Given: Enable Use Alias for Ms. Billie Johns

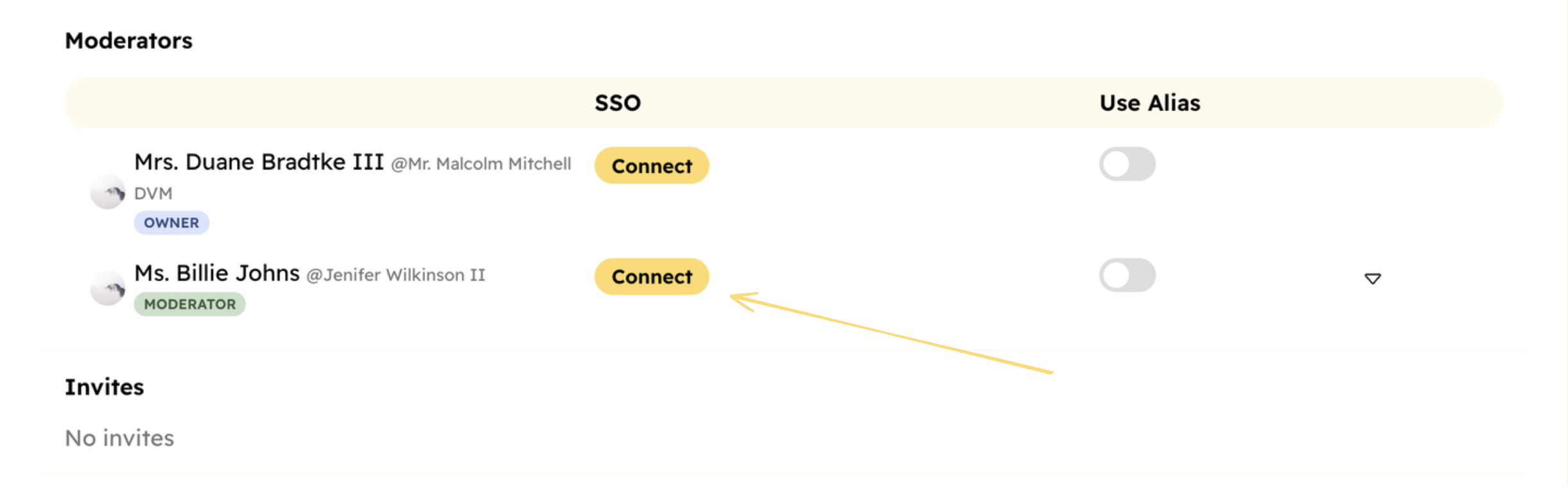Looking at the screenshot, I should pos(1127,275).
